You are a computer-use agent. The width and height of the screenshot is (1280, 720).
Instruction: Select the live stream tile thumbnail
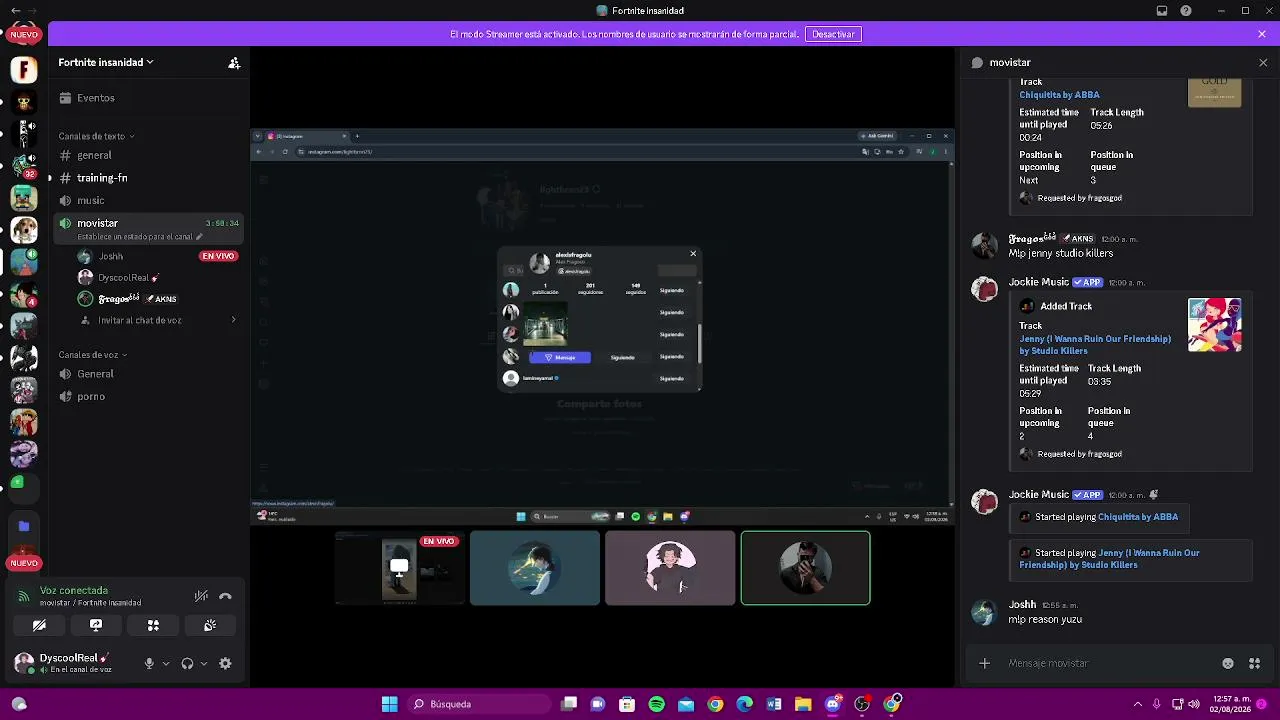400,568
